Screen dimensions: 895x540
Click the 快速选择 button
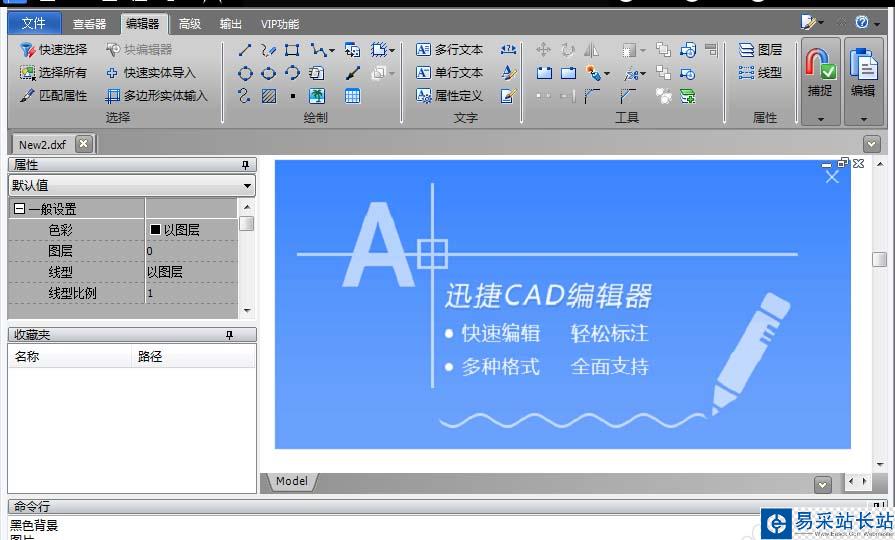point(54,50)
